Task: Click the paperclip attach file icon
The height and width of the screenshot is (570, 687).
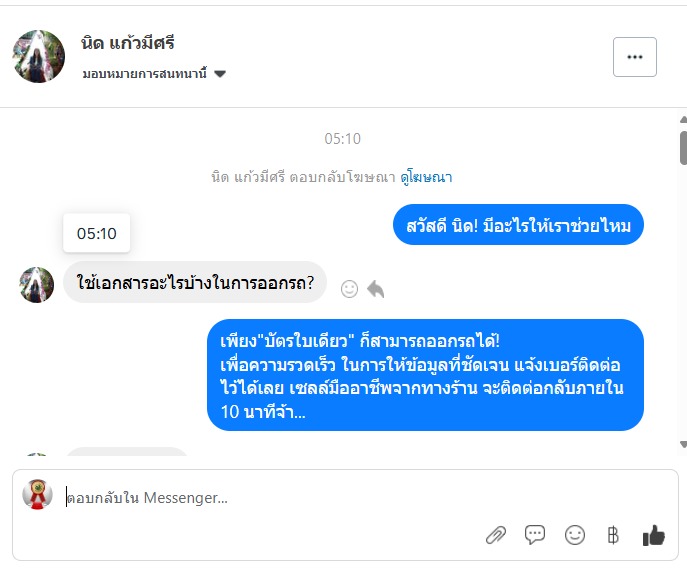Action: [496, 535]
